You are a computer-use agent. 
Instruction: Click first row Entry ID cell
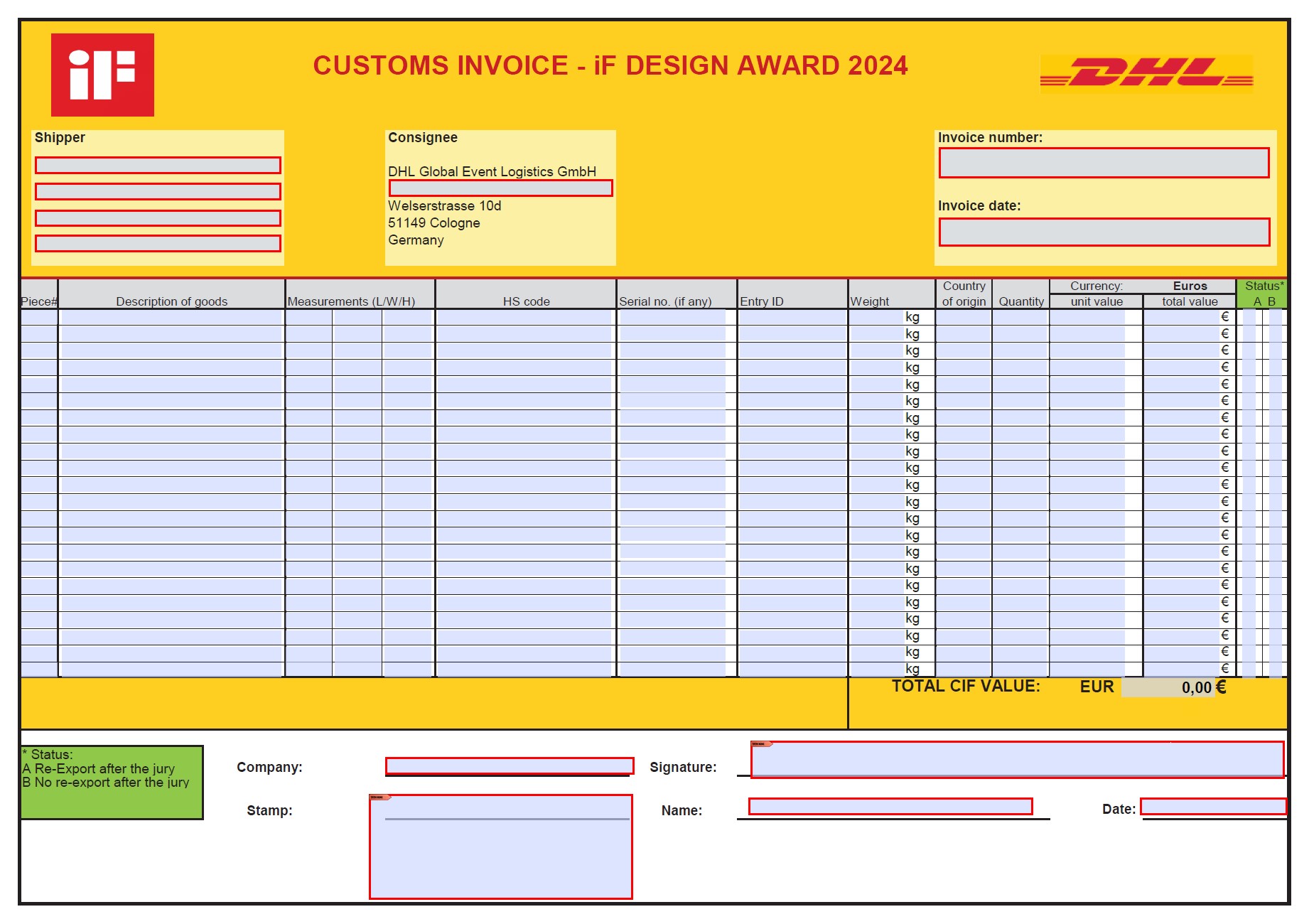[792, 317]
